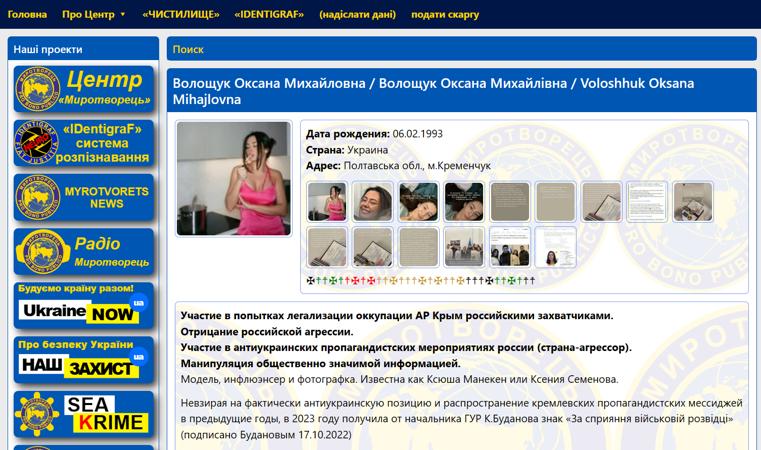Open the Радіо Миротворець banner
Viewport: 761px width, 450px height.
(84, 252)
